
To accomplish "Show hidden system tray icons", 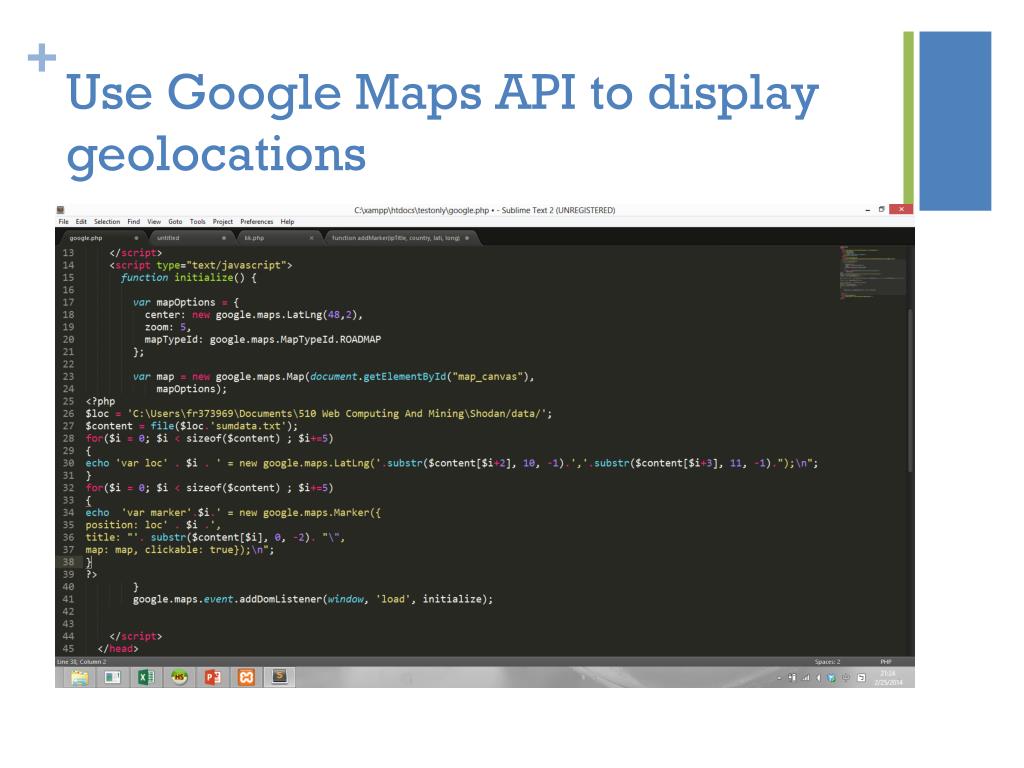I will click(x=779, y=678).
